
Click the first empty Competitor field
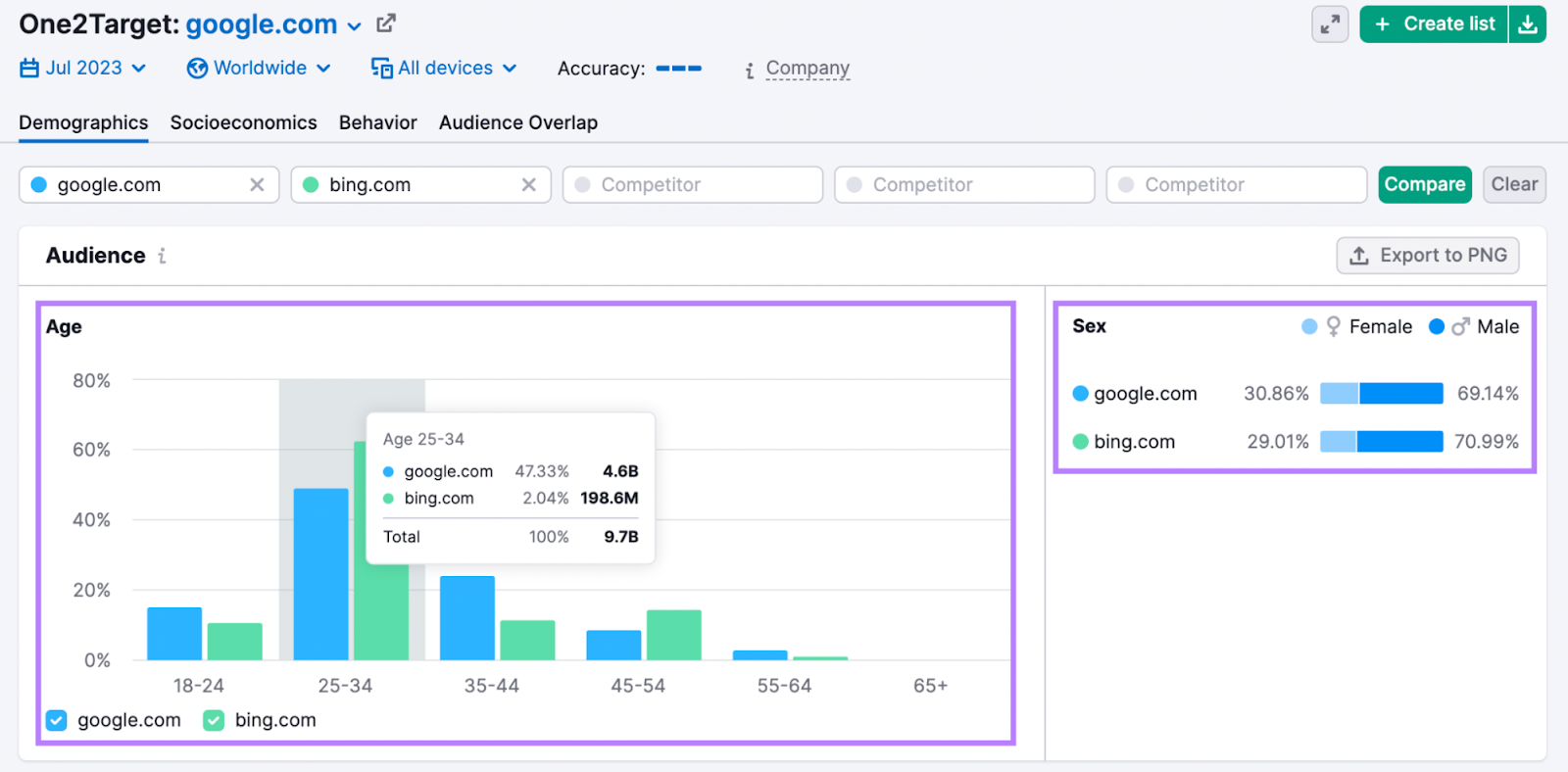click(x=693, y=184)
